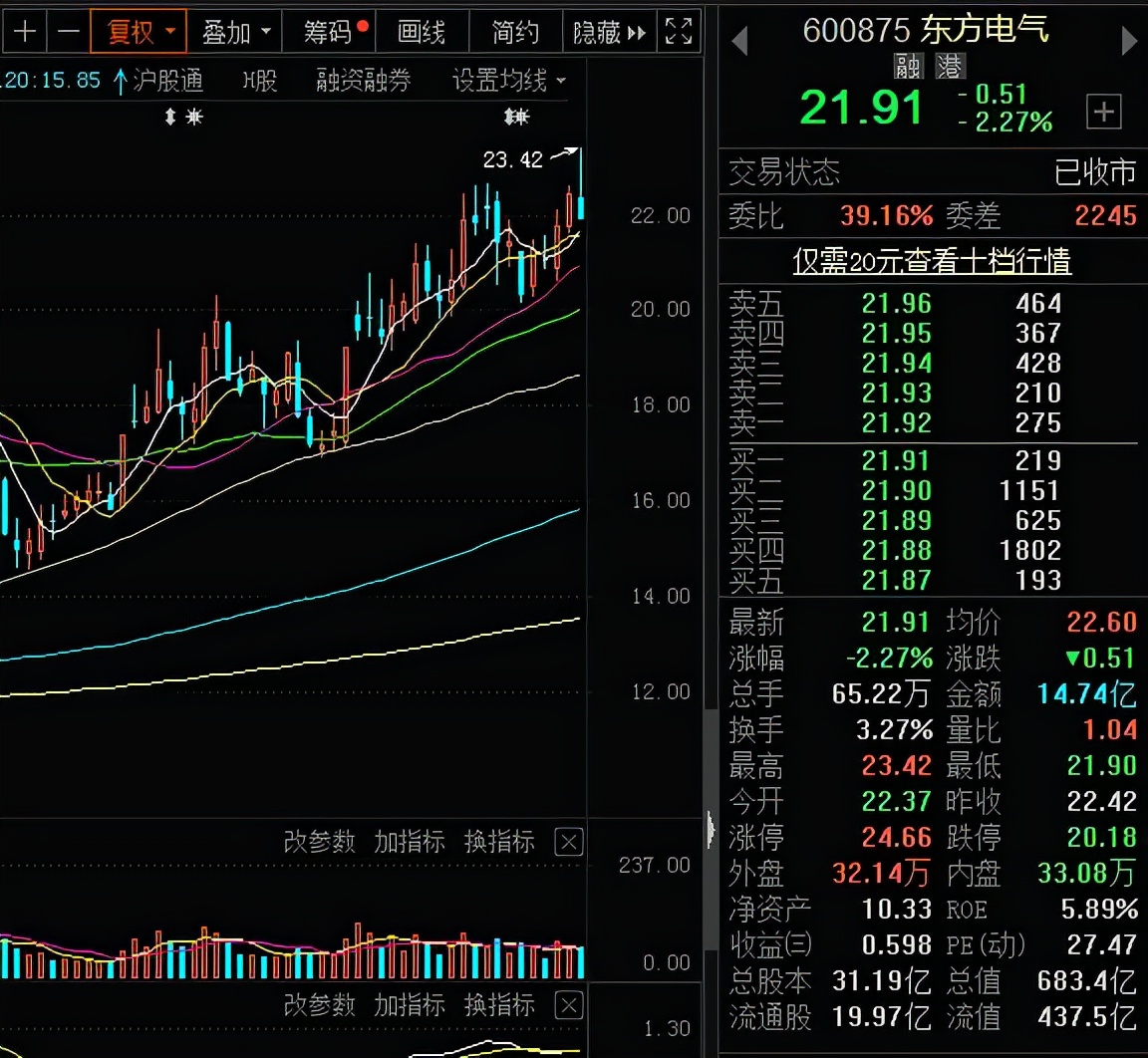
Task: Click the current price 21.91
Action: [x=861, y=108]
